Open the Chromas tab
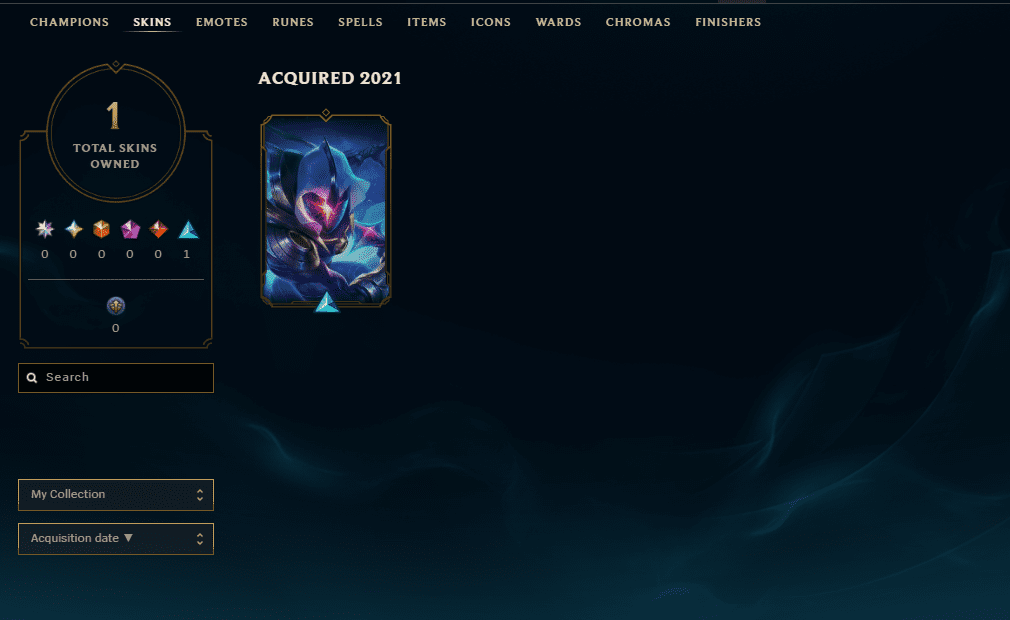1010x620 pixels. (x=638, y=22)
